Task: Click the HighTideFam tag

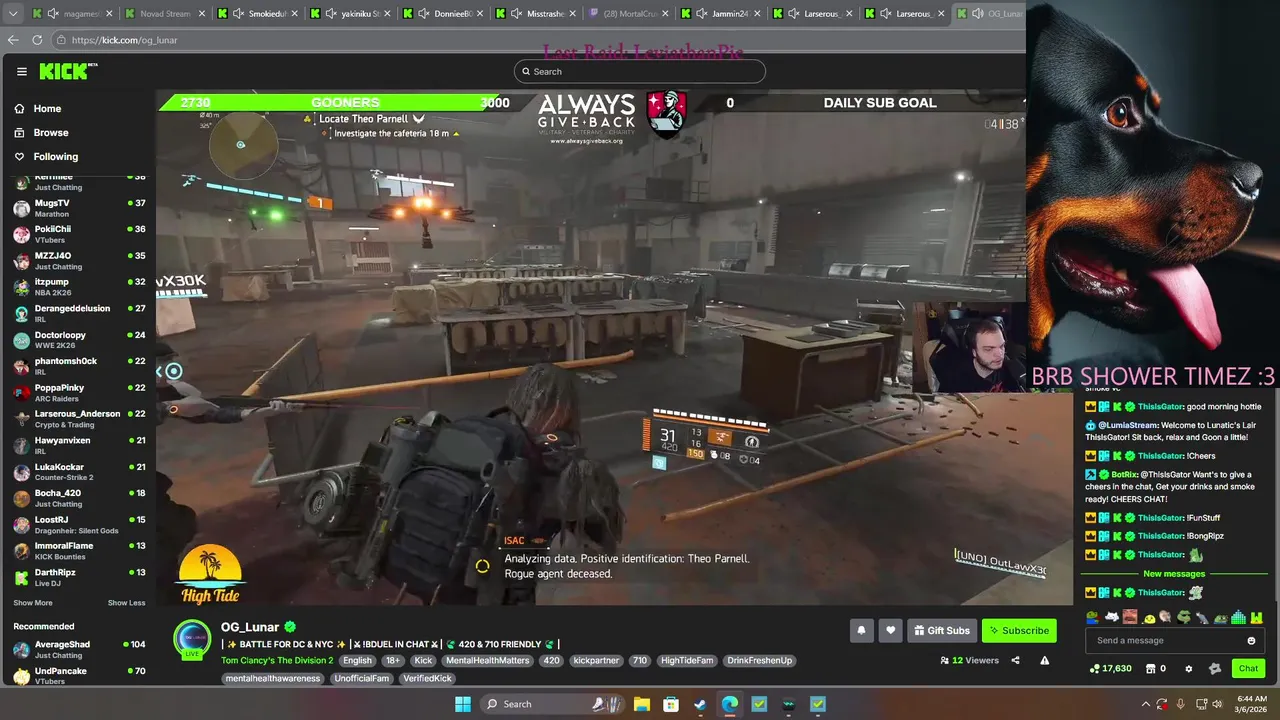Action: point(687,661)
